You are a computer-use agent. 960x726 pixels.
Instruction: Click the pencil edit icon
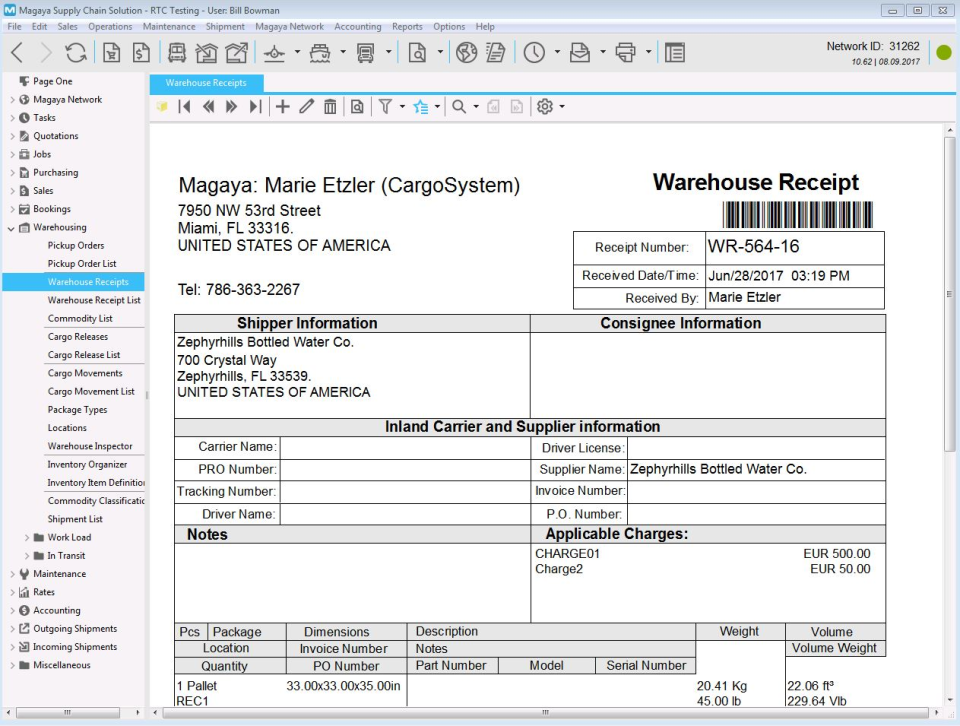point(306,107)
